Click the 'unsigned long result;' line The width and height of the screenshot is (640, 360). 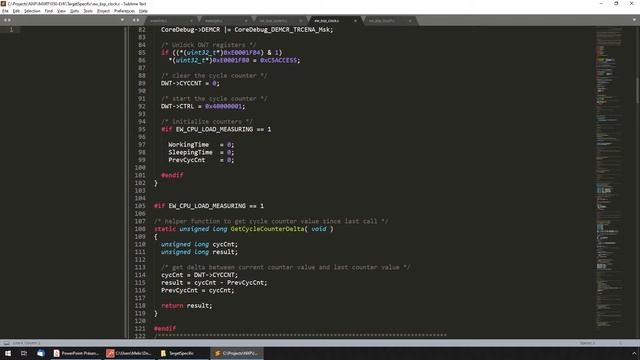[199, 252]
